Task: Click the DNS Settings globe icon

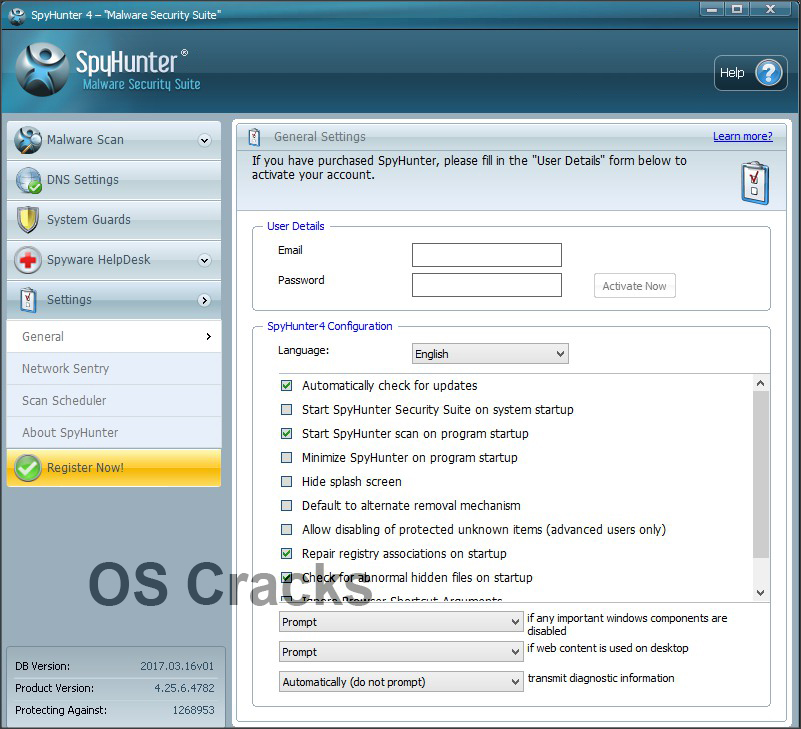Action: pos(28,180)
